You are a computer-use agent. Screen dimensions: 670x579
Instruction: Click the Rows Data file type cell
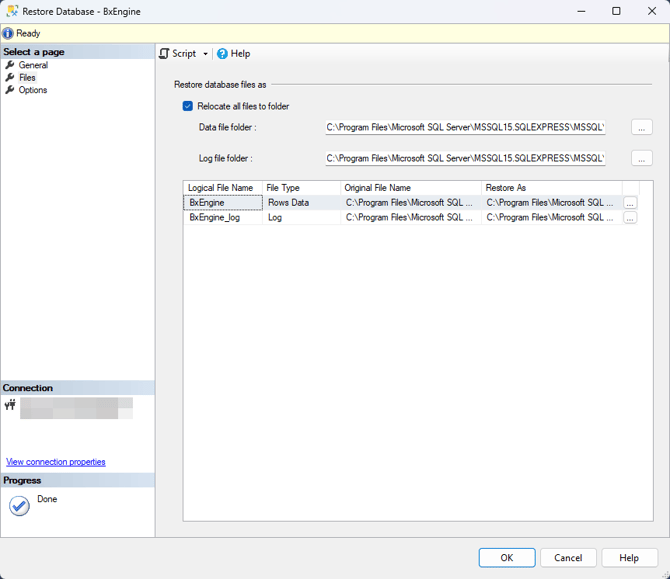pos(301,203)
